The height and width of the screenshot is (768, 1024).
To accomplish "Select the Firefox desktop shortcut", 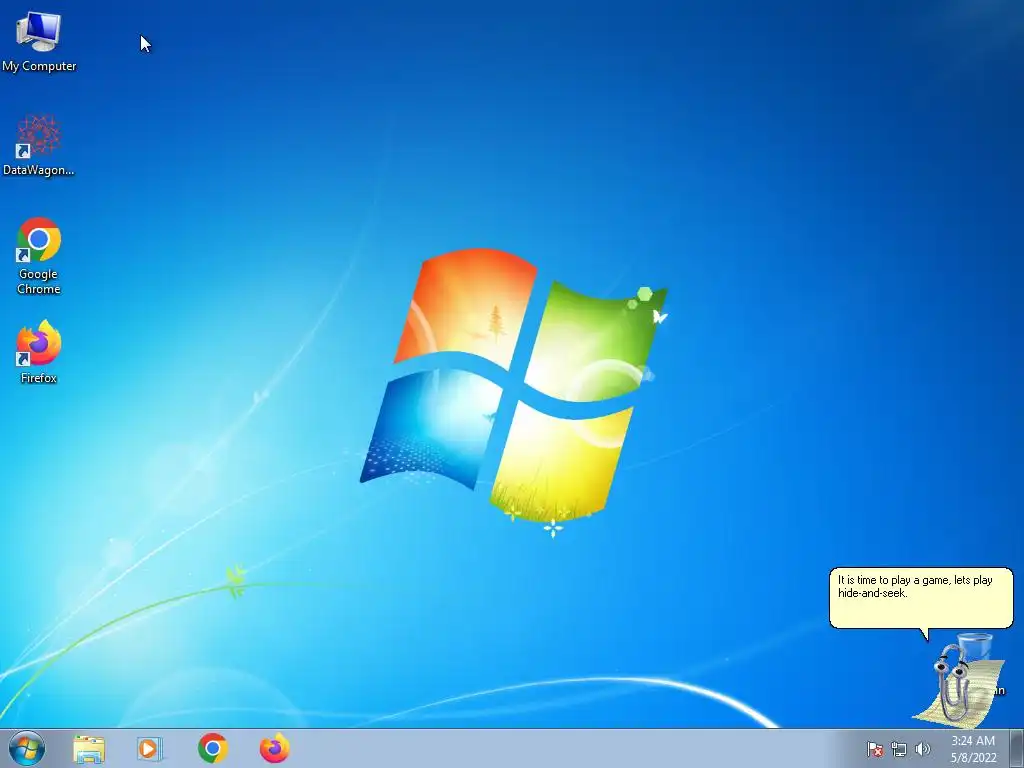I will point(39,351).
